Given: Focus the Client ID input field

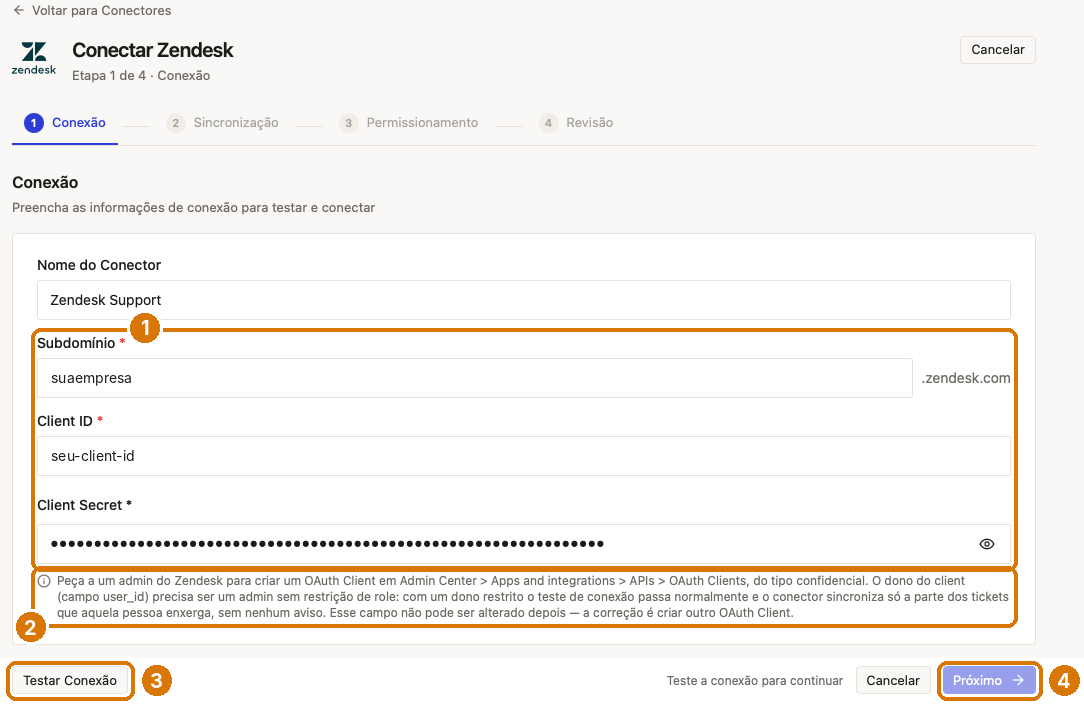Looking at the screenshot, I should (523, 456).
